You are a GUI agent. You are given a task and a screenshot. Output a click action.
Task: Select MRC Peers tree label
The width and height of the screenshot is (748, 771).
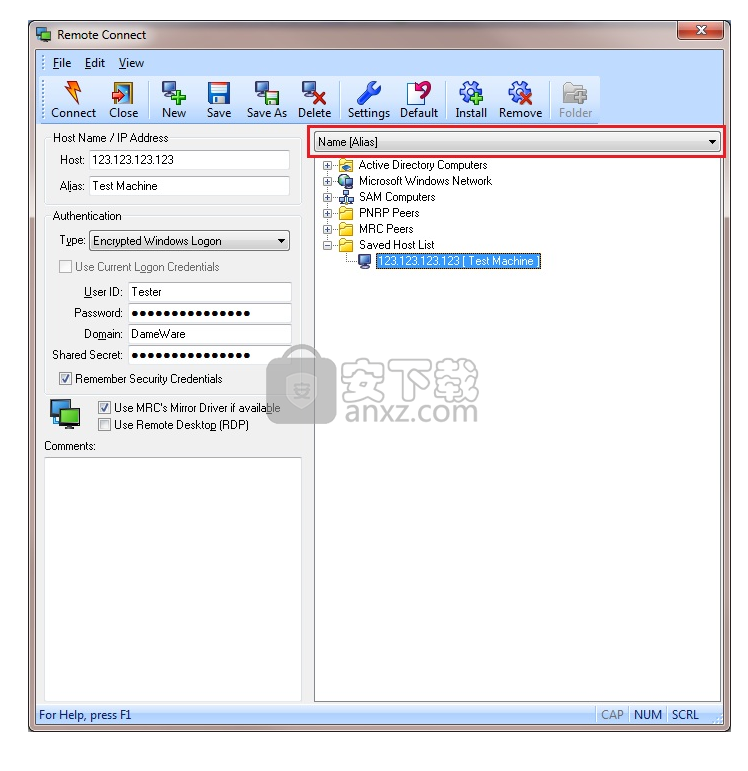[386, 229]
